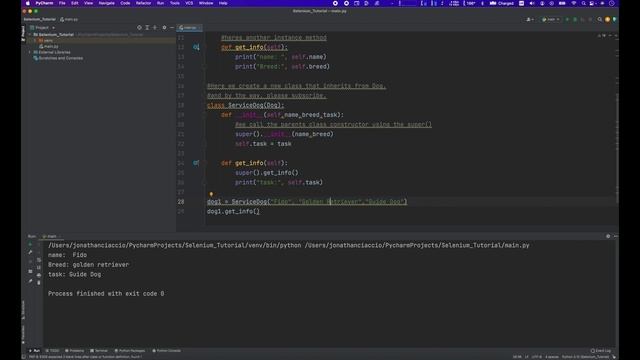Select the main.py editor tab

(189, 28)
